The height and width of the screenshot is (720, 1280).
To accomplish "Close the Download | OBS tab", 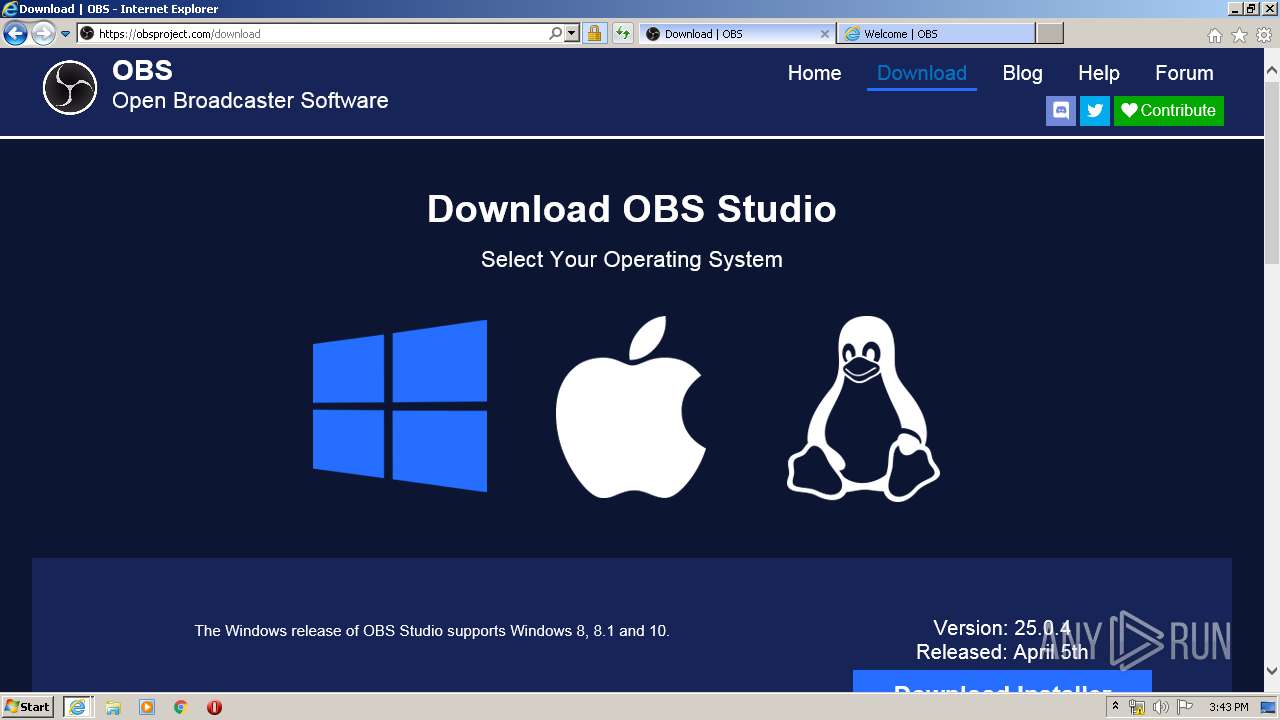I will coord(825,33).
